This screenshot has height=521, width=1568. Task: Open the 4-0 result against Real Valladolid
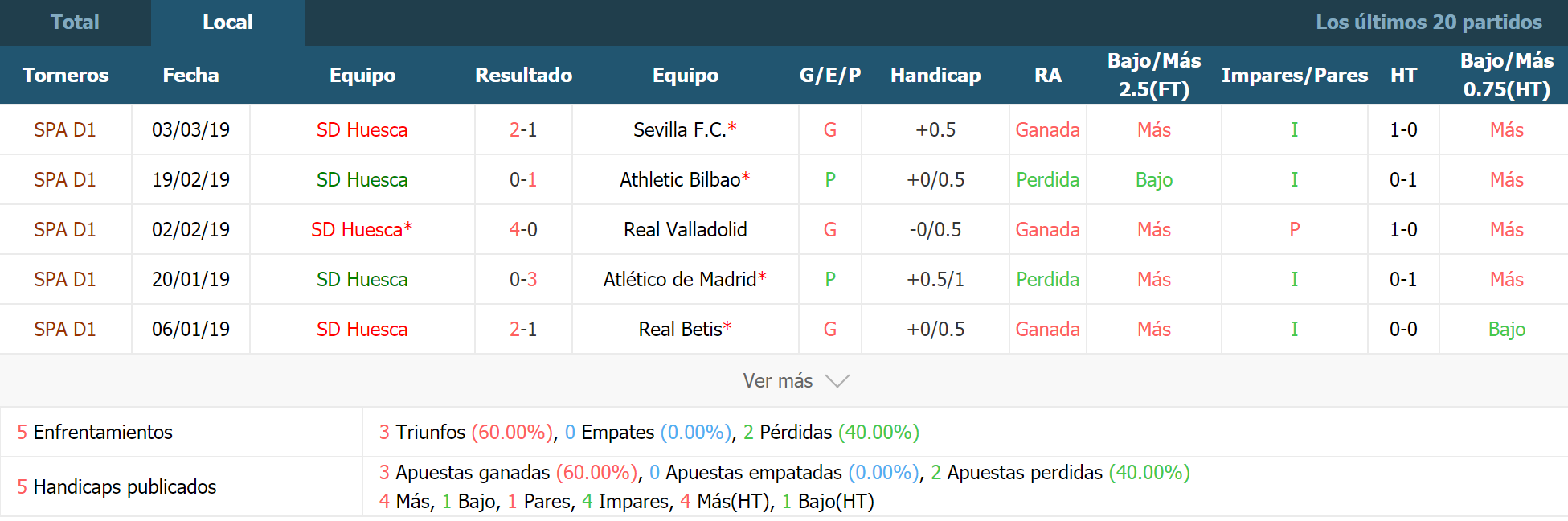coord(523,229)
